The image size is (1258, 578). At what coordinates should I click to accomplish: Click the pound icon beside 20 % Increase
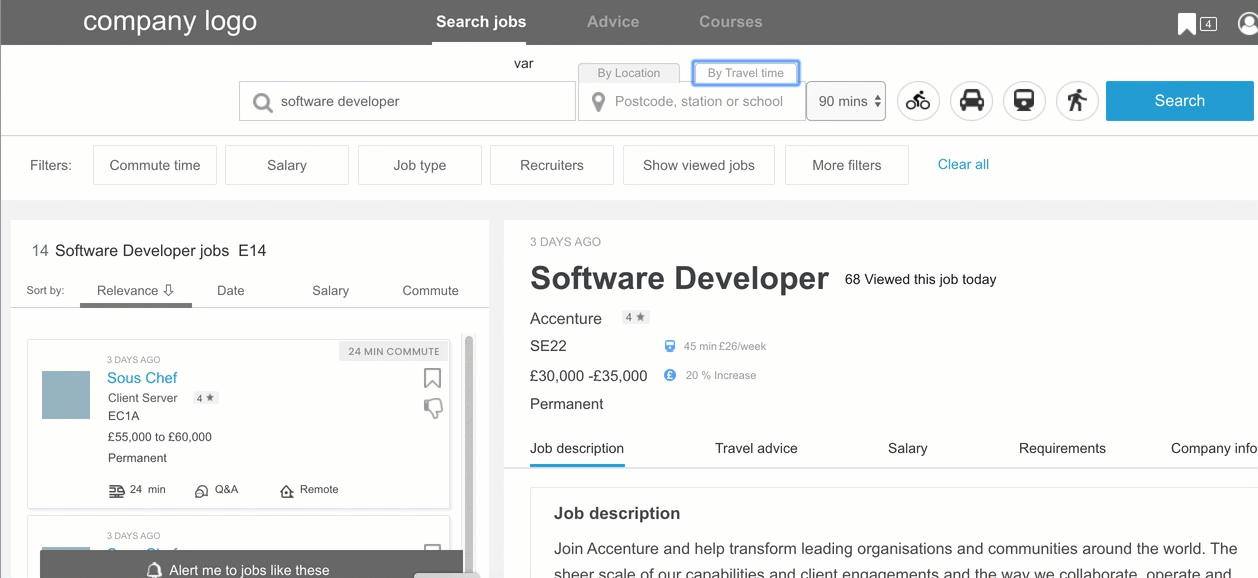(x=670, y=375)
